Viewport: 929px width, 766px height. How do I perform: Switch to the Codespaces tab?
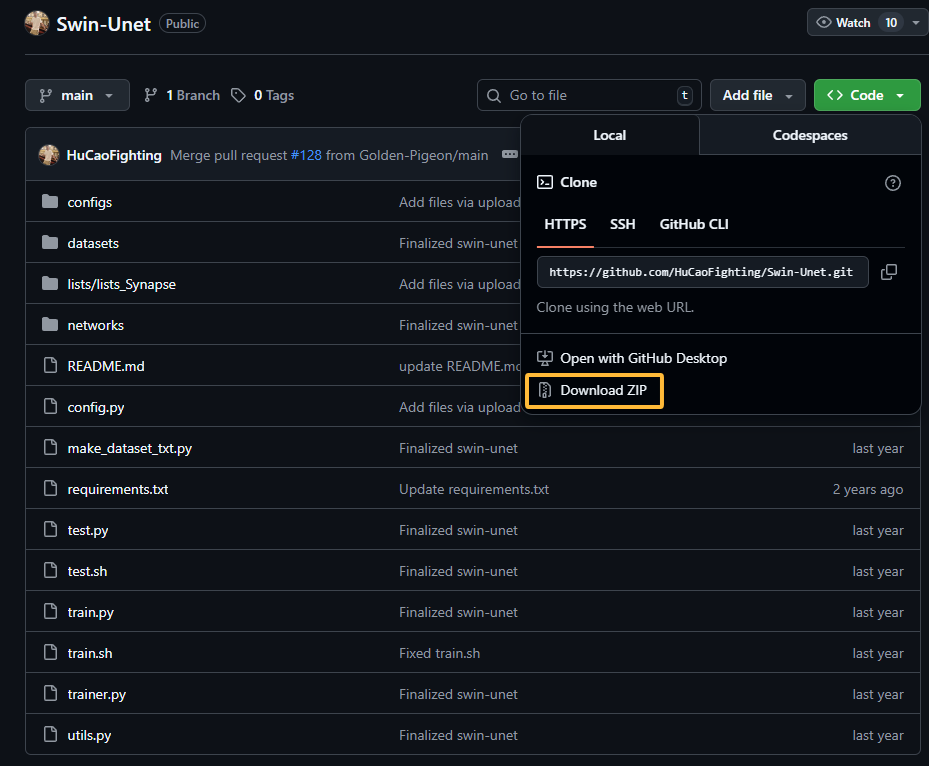coord(810,135)
